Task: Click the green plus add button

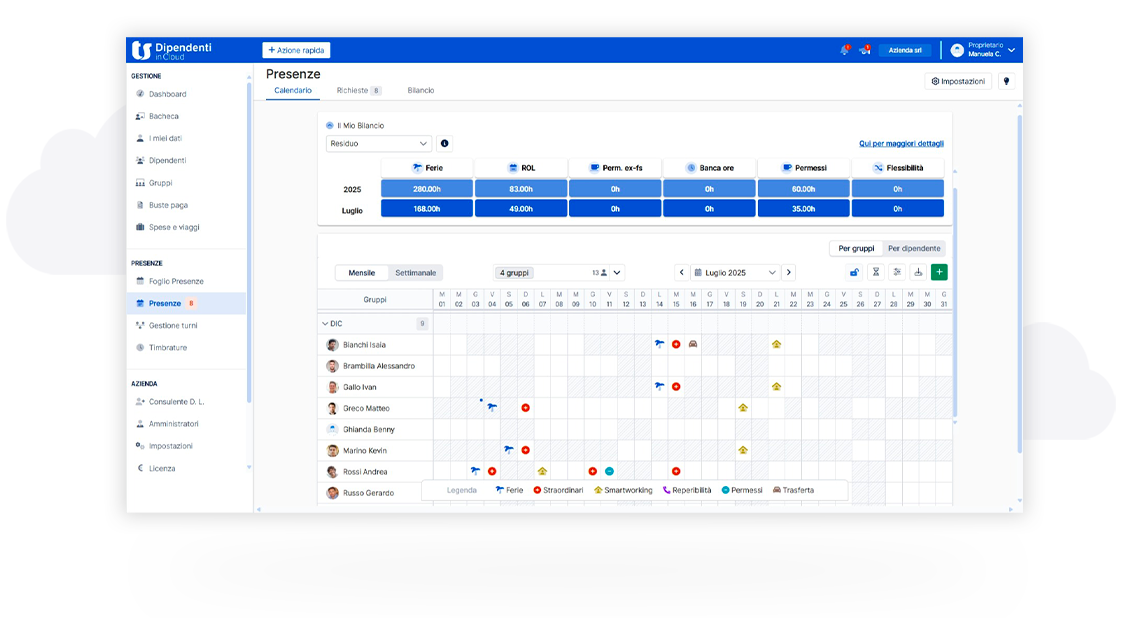Action: (x=938, y=272)
